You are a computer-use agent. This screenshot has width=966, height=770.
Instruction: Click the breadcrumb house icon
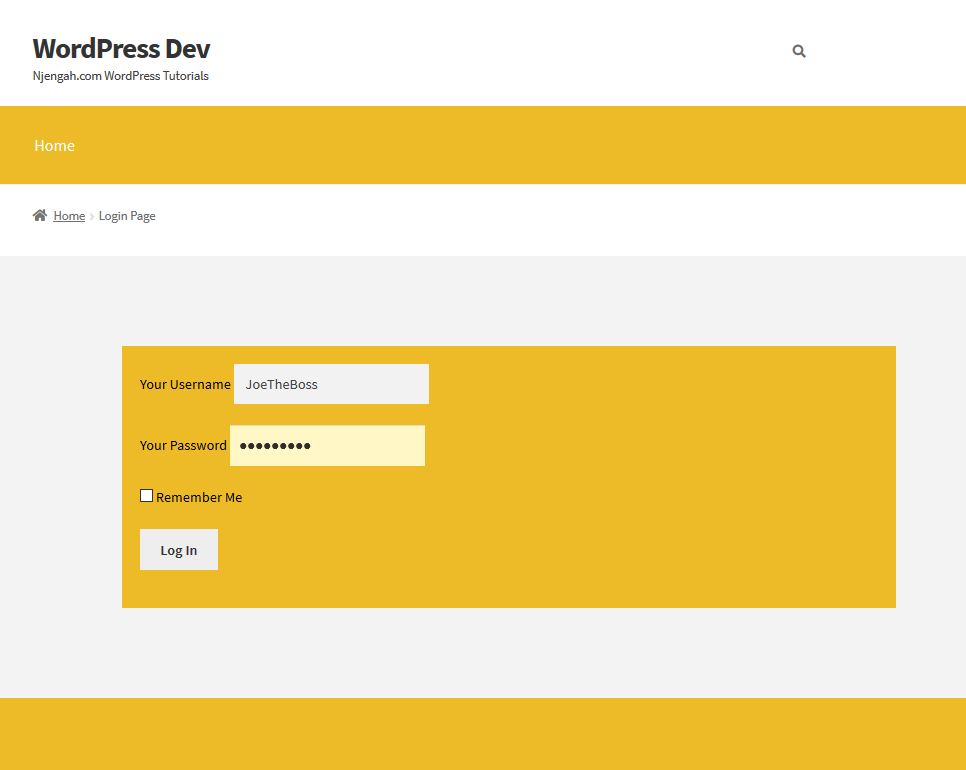click(40, 215)
